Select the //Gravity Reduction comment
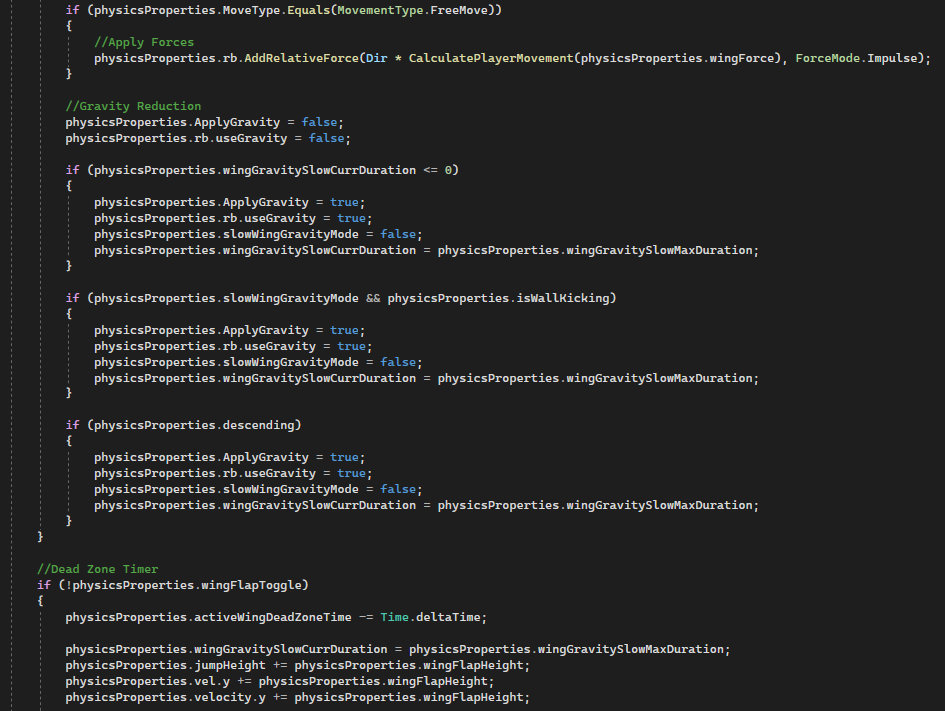Viewport: 945px width, 711px height. click(133, 106)
